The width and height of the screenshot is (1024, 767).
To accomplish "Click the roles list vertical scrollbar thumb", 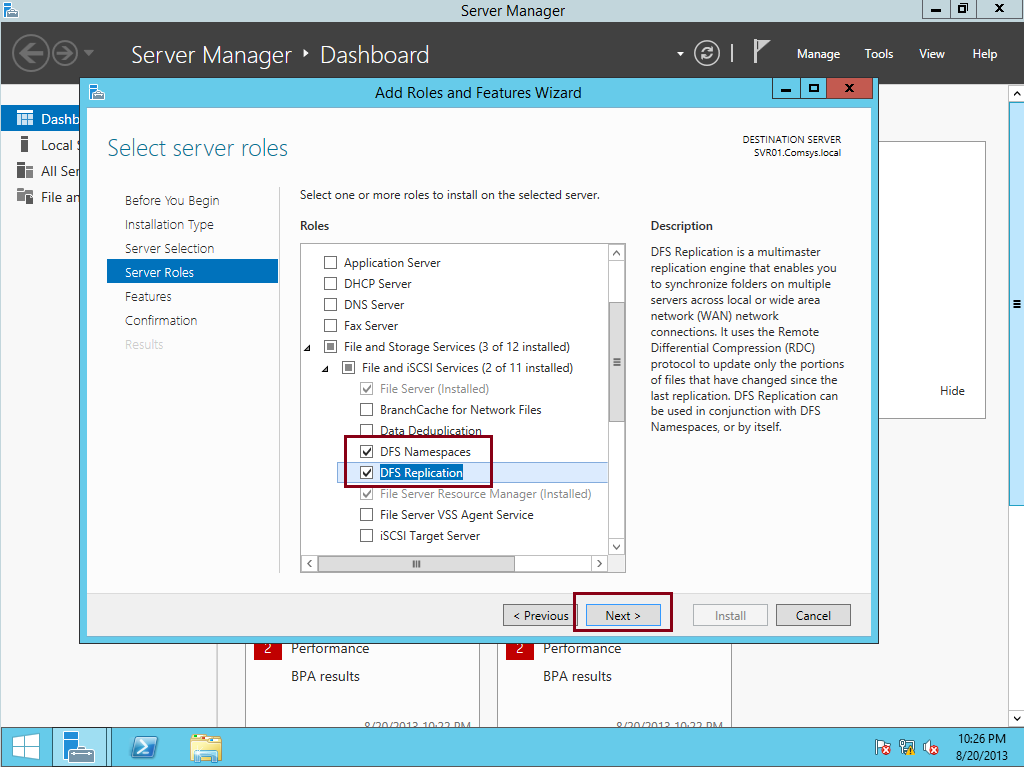I will pos(616,362).
